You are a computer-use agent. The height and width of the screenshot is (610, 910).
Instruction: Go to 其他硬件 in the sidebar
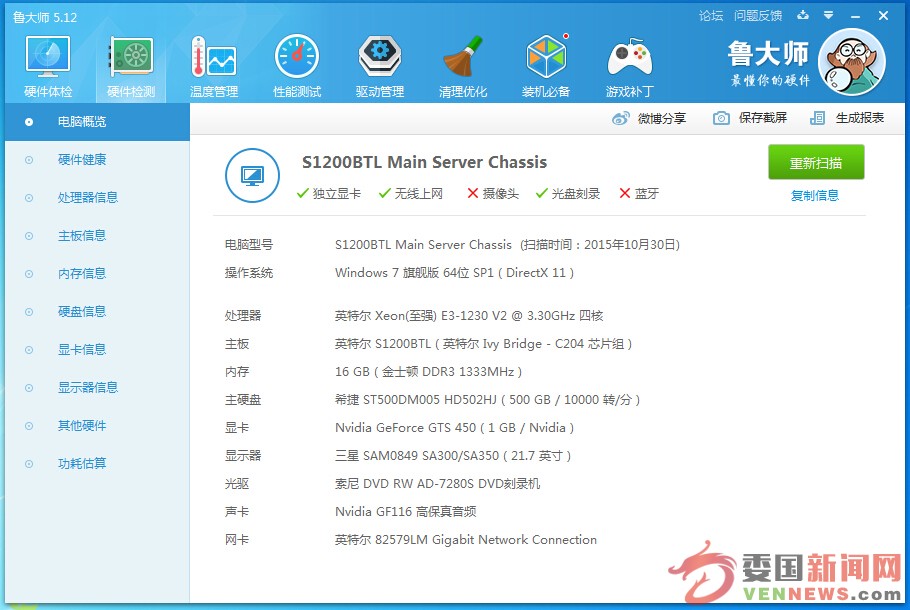[x=98, y=426]
